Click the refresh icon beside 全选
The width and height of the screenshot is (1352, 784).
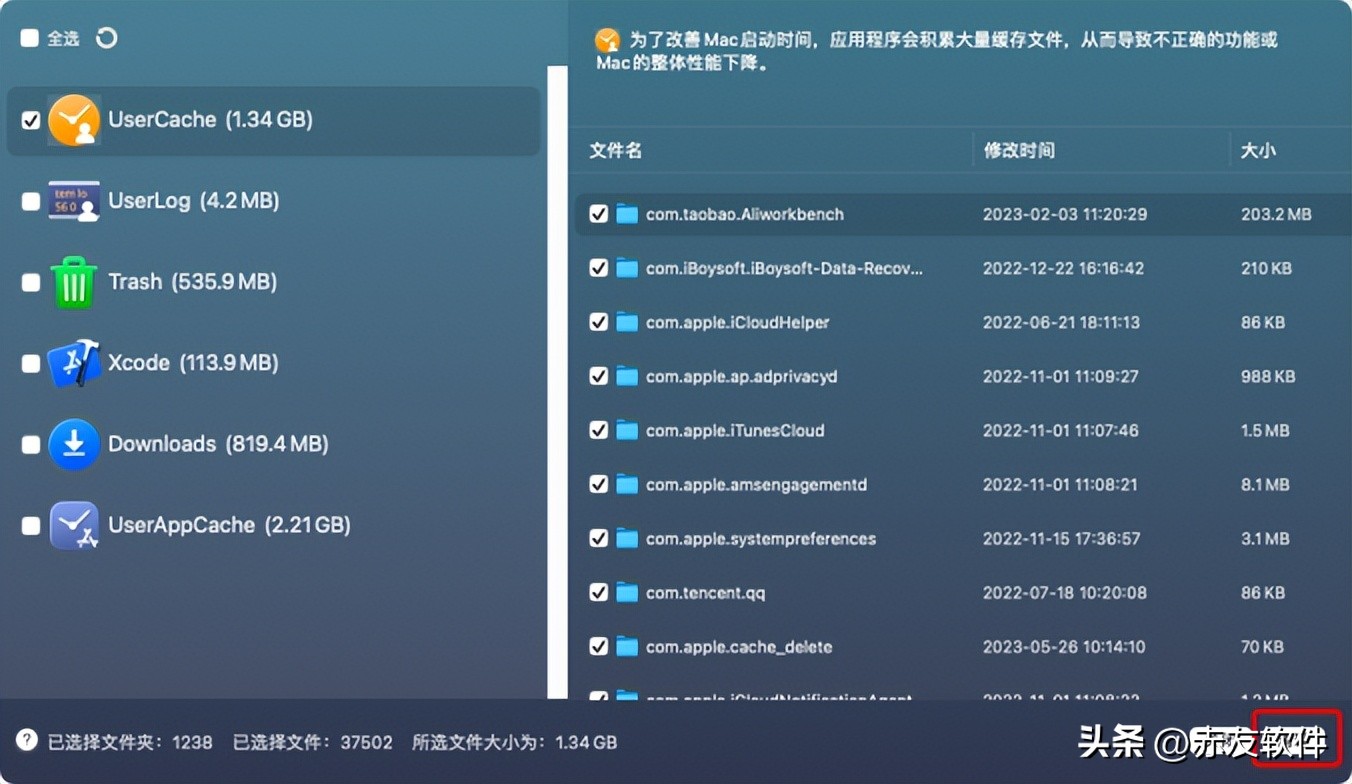click(106, 37)
